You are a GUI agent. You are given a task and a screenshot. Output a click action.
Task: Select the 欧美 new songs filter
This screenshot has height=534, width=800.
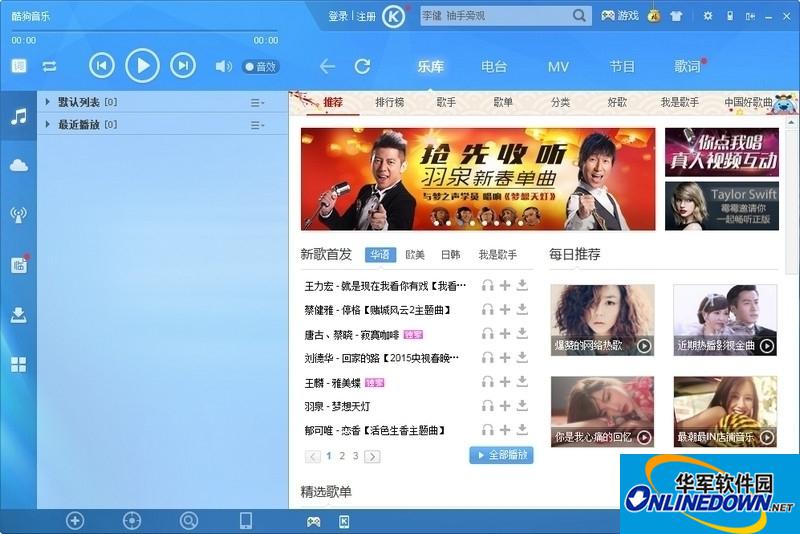tap(415, 255)
